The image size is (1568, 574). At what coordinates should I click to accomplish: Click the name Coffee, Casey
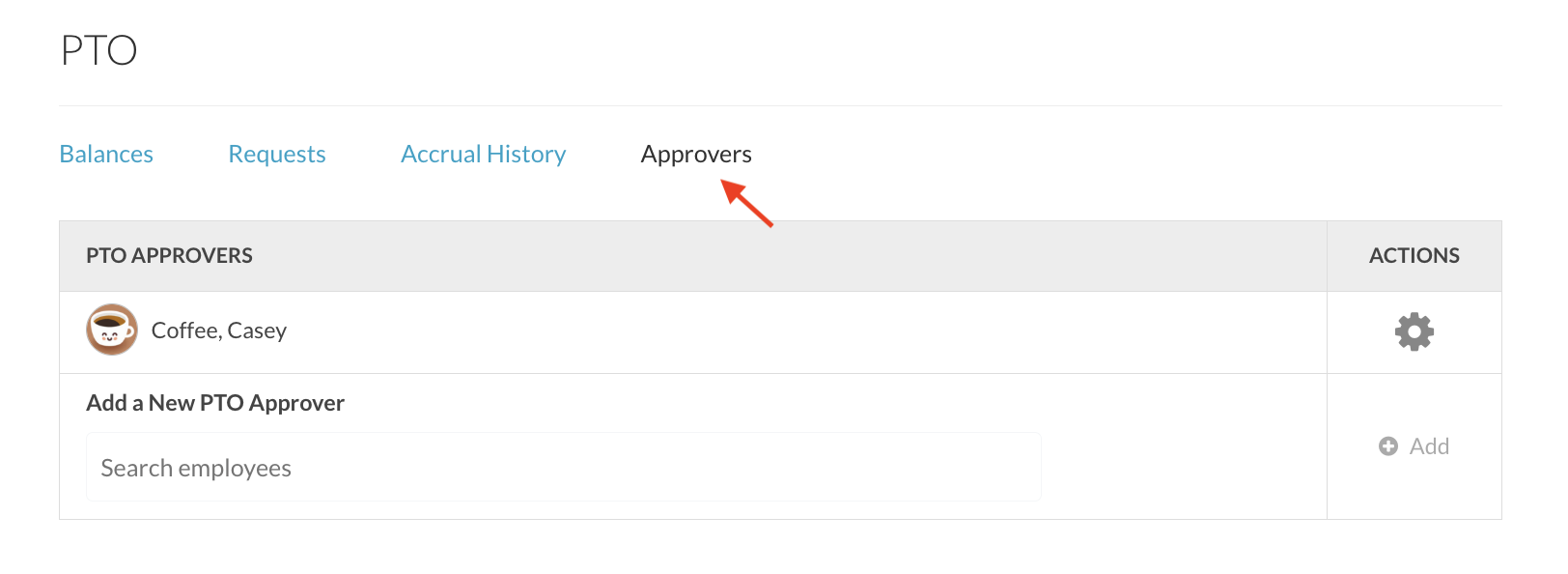pos(219,330)
